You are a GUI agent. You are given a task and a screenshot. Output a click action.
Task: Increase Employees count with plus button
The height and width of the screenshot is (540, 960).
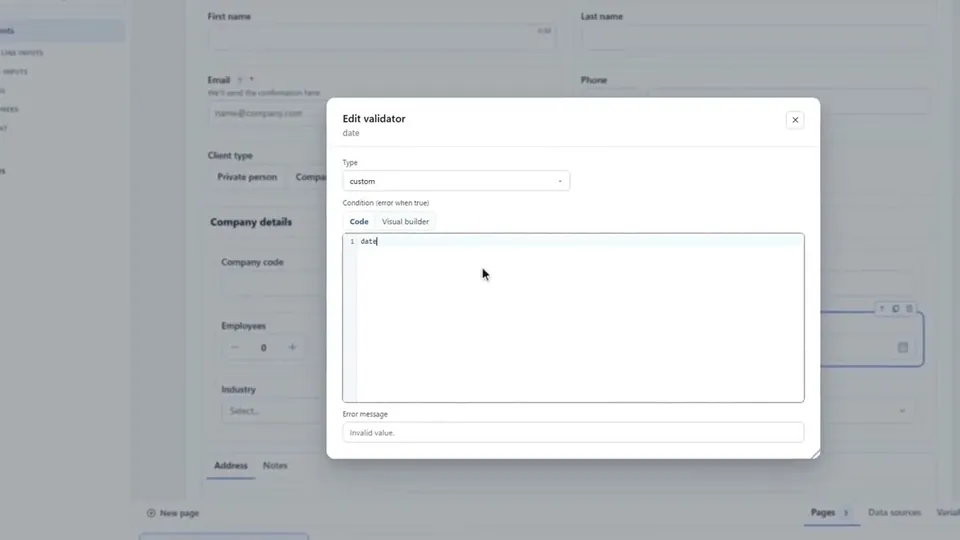pos(292,347)
